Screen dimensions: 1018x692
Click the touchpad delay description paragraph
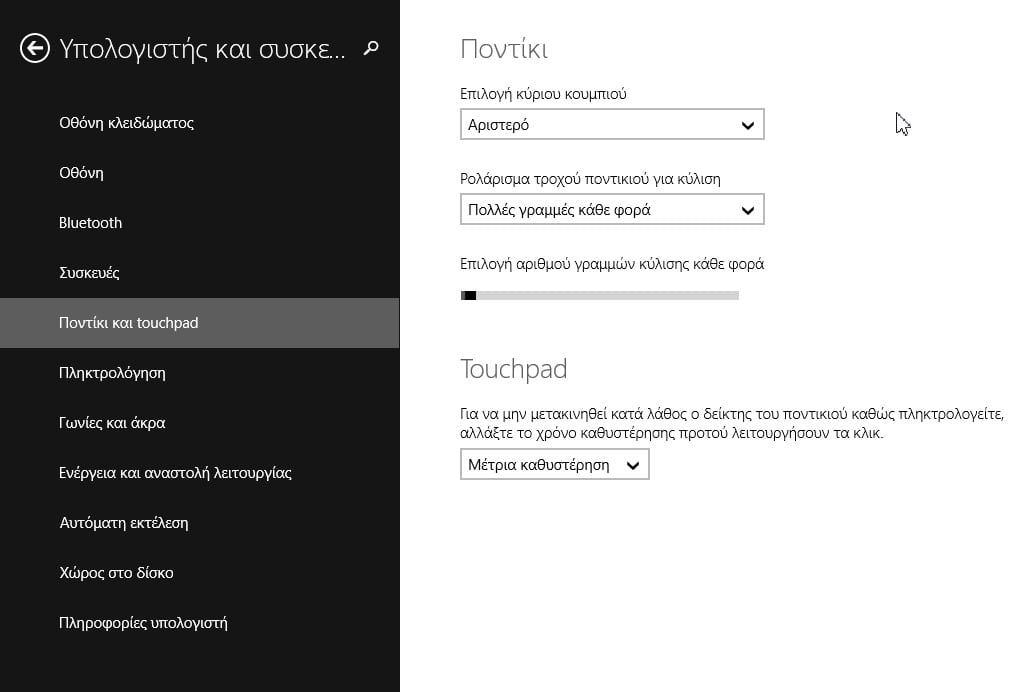click(x=732, y=423)
